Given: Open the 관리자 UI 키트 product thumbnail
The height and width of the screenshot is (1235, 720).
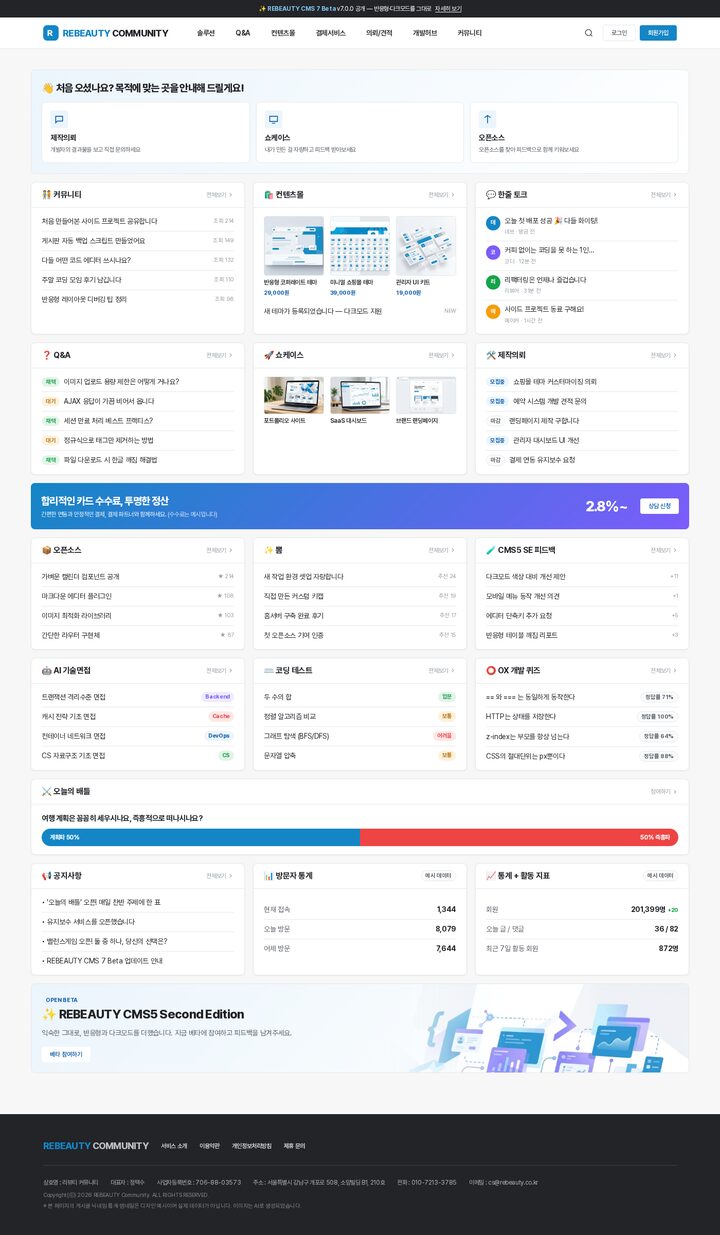Looking at the screenshot, I should [426, 246].
